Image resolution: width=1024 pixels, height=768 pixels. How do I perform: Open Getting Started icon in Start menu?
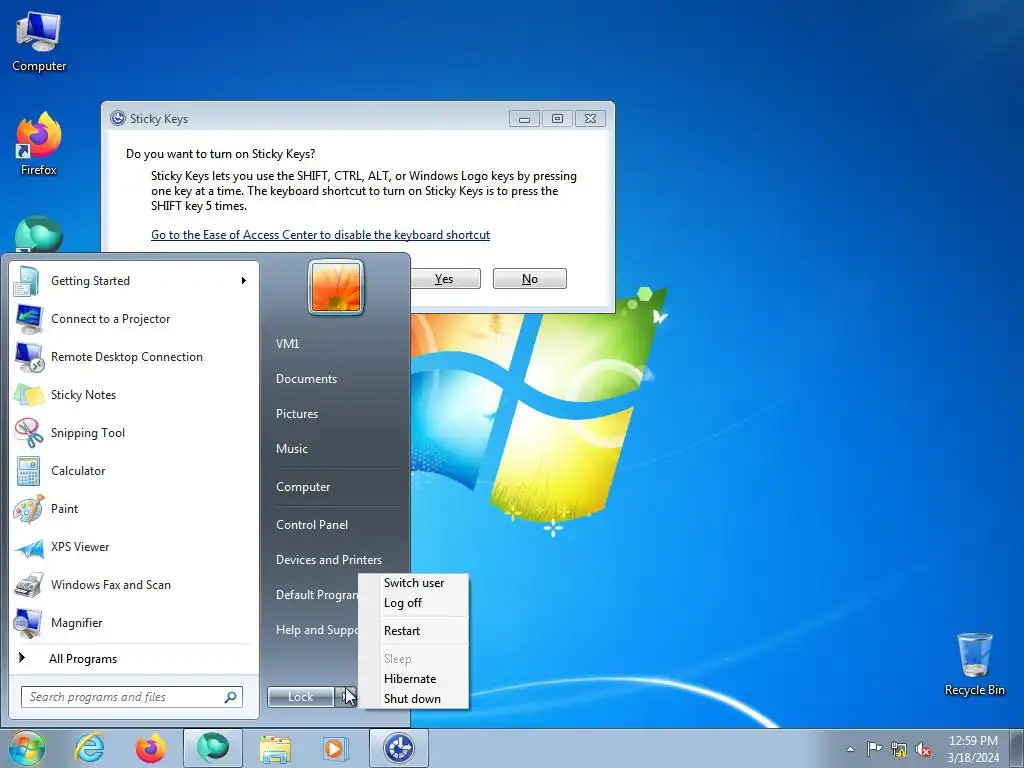point(27,281)
